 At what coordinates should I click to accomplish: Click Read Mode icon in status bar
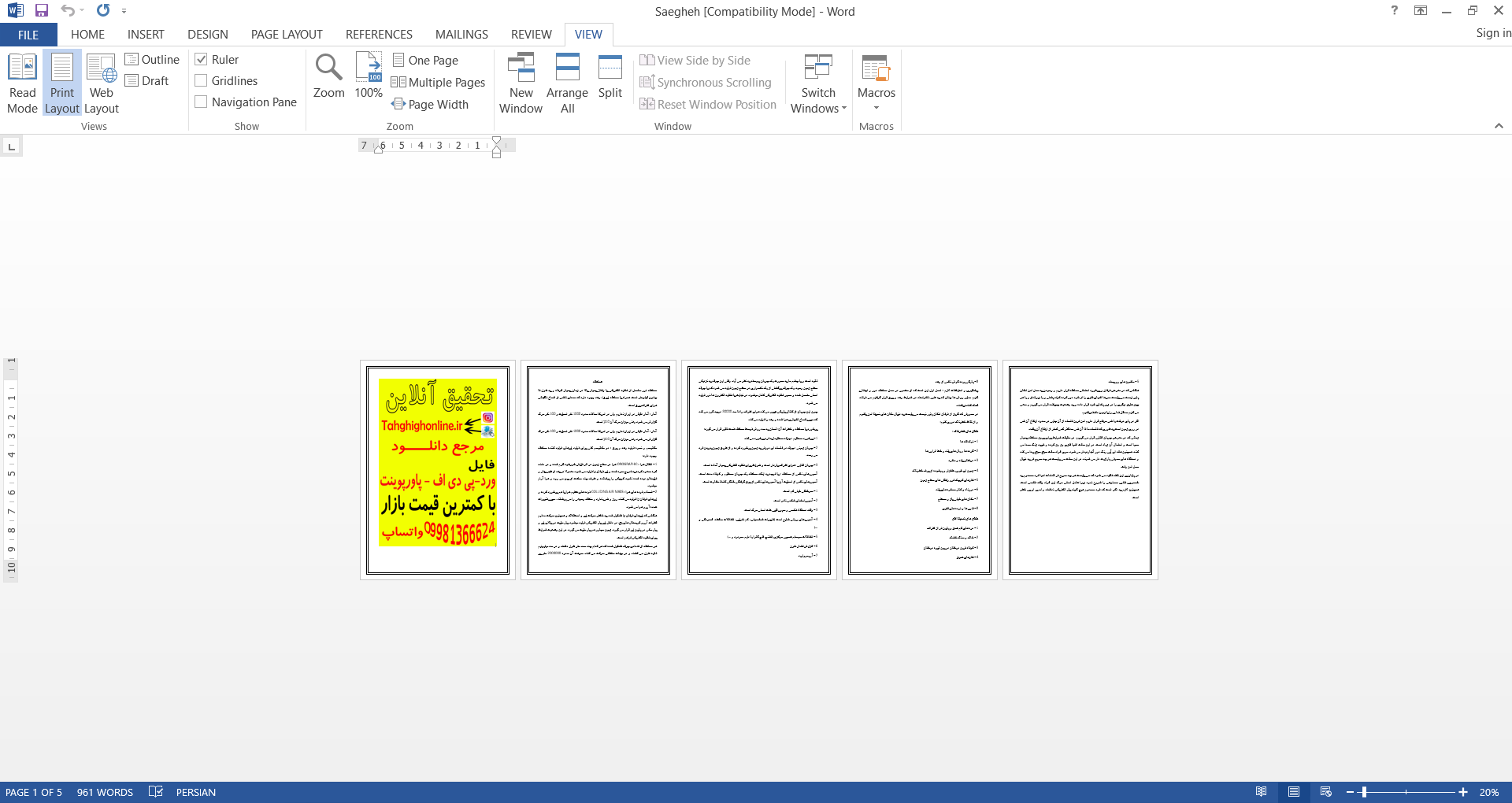[x=1262, y=792]
